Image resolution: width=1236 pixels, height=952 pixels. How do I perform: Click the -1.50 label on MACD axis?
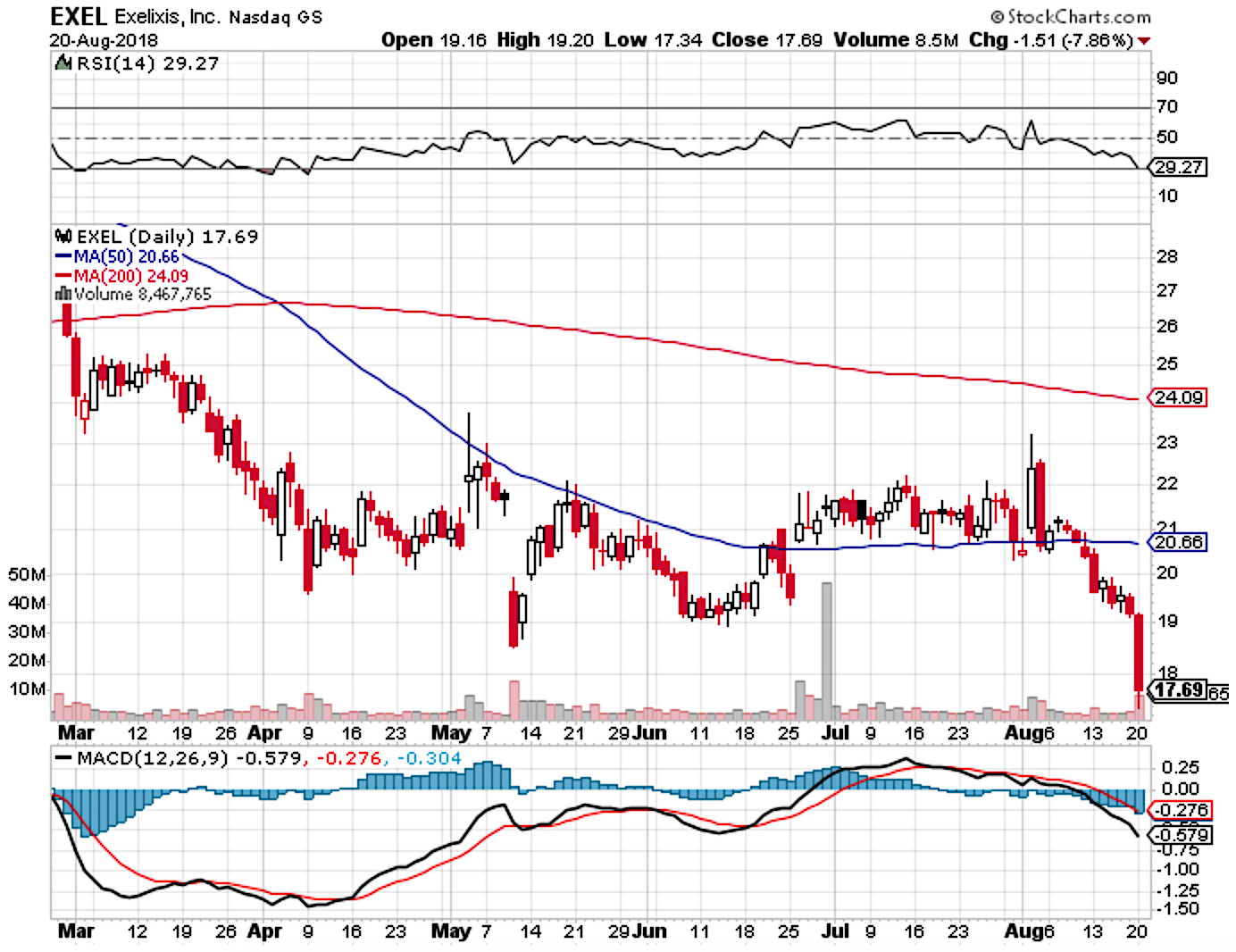pyautogui.click(x=1179, y=908)
